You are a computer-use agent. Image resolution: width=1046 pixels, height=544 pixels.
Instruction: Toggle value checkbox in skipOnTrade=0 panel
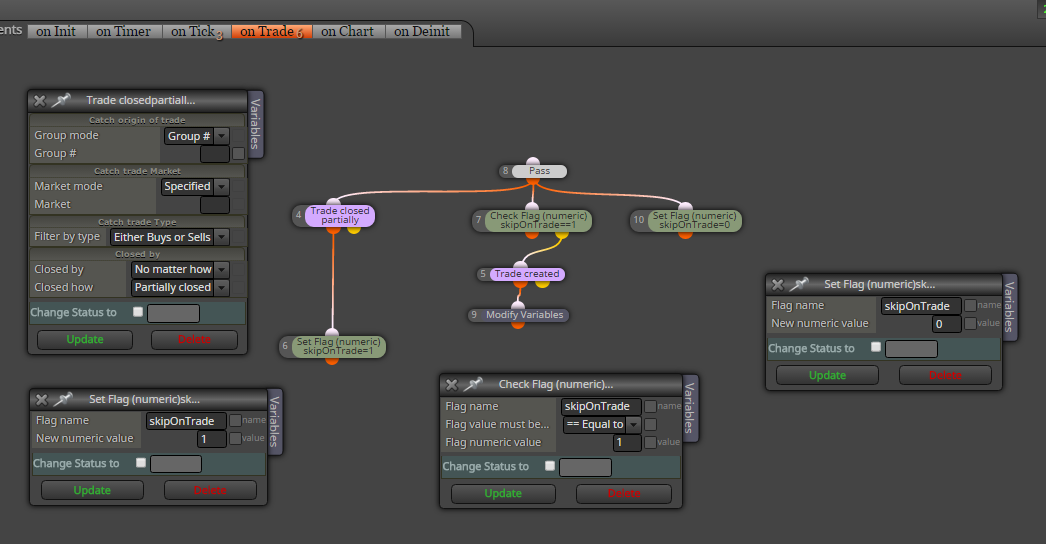pyautogui.click(x=971, y=323)
